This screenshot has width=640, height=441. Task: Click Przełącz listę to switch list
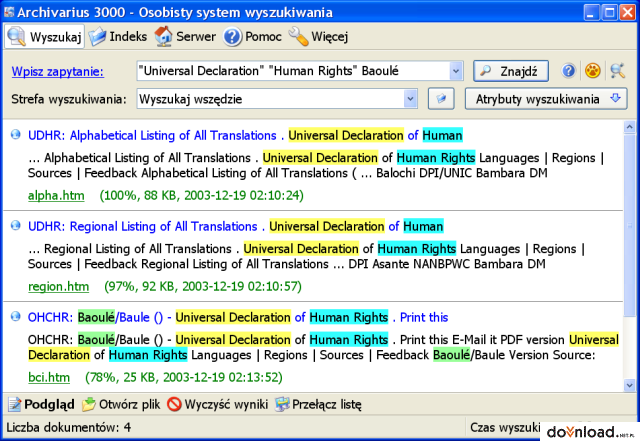click(318, 404)
